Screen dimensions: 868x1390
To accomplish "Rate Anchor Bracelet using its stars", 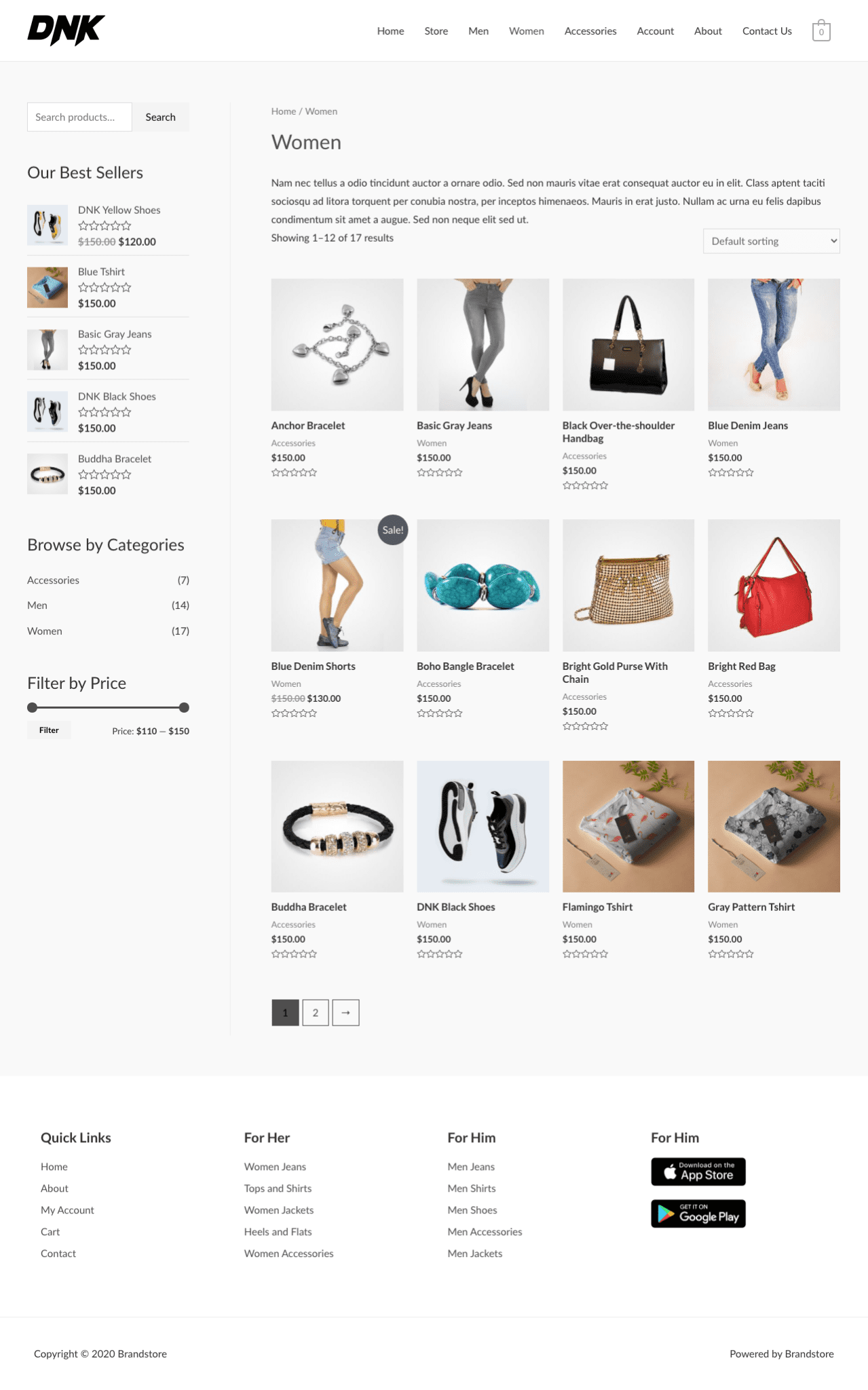I will click(294, 472).
